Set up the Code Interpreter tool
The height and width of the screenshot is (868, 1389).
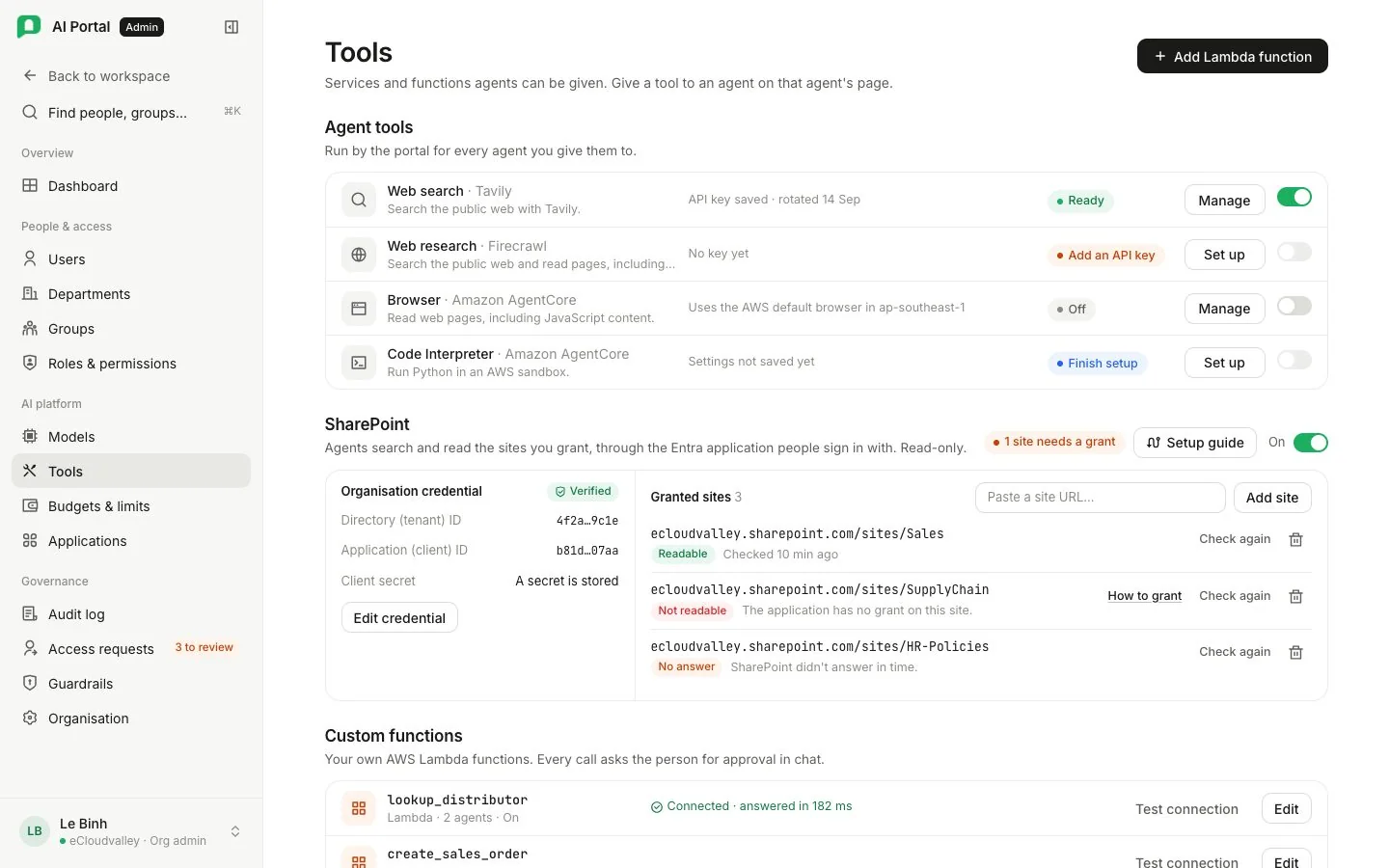click(1224, 363)
